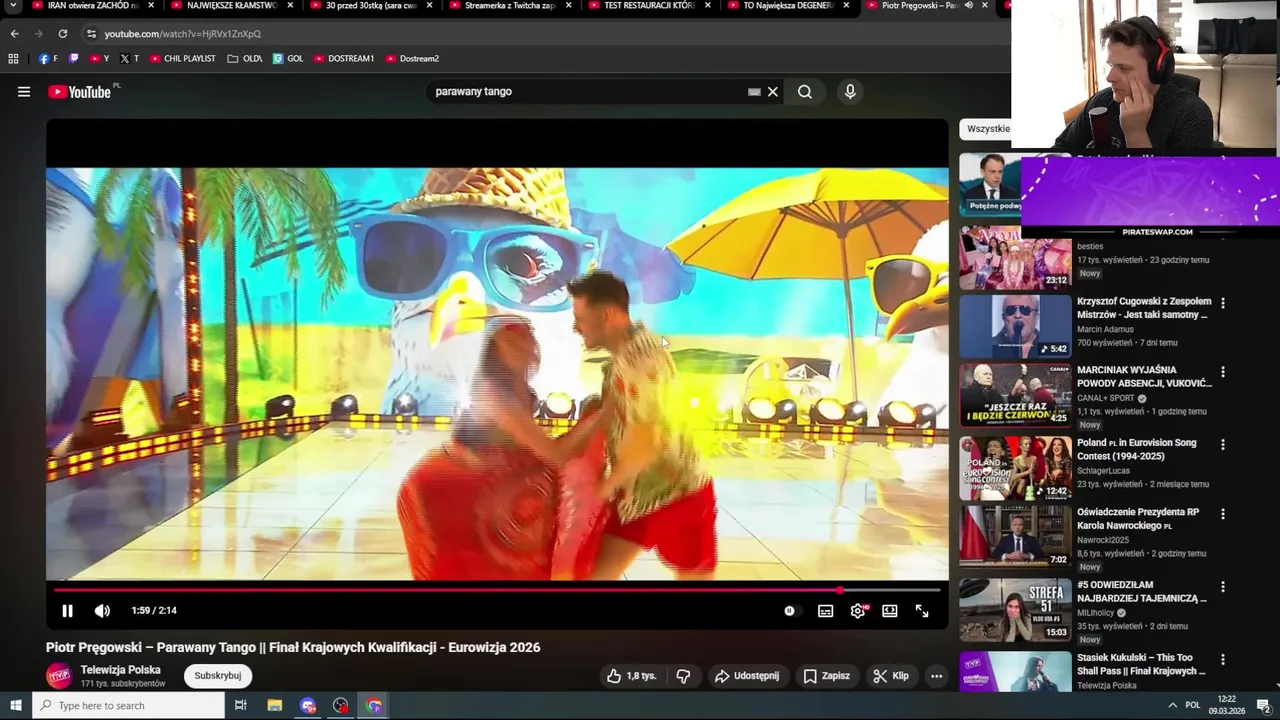Open menu for Oświadczenie Prezydenta RP video
Image resolution: width=1280 pixels, height=720 pixels.
[x=1222, y=514]
